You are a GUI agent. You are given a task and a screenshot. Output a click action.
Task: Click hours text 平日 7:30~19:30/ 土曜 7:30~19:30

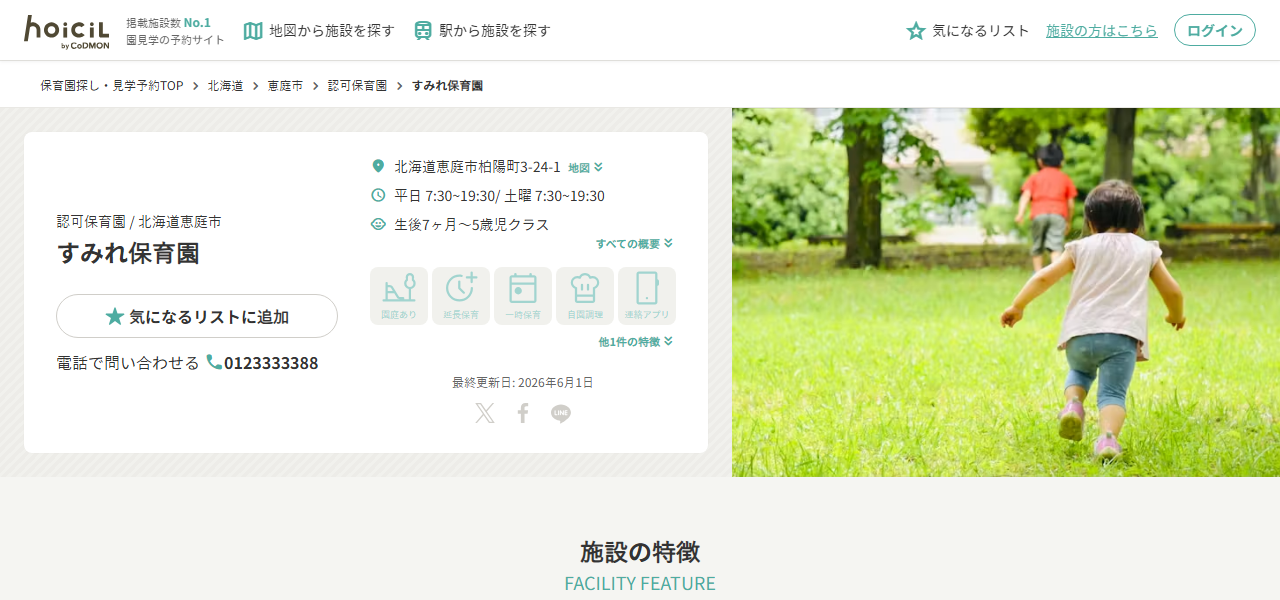coord(499,196)
